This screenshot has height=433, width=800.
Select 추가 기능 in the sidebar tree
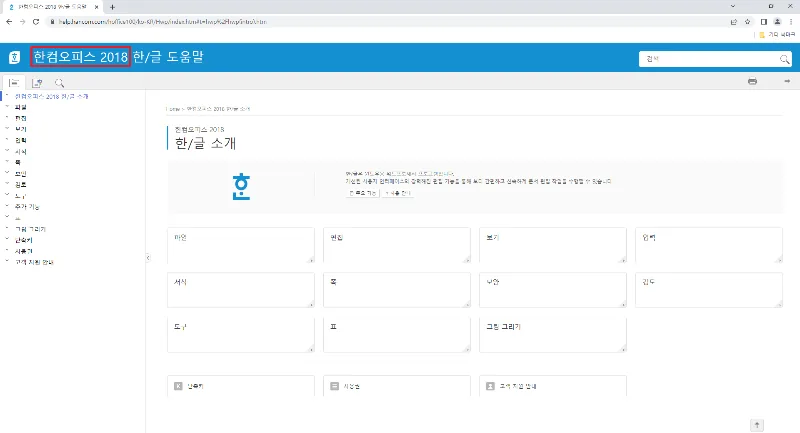pyautogui.click(x=27, y=207)
